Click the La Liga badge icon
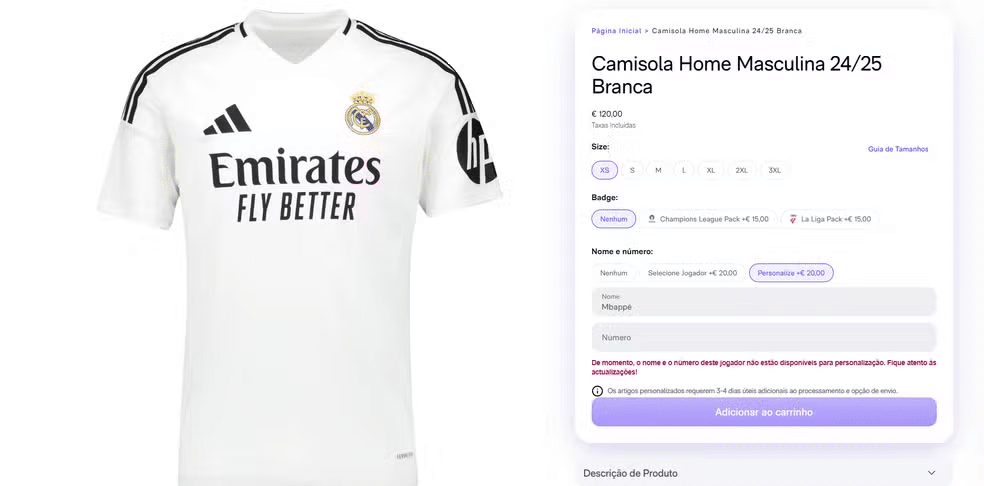The image size is (984, 486). (x=793, y=219)
